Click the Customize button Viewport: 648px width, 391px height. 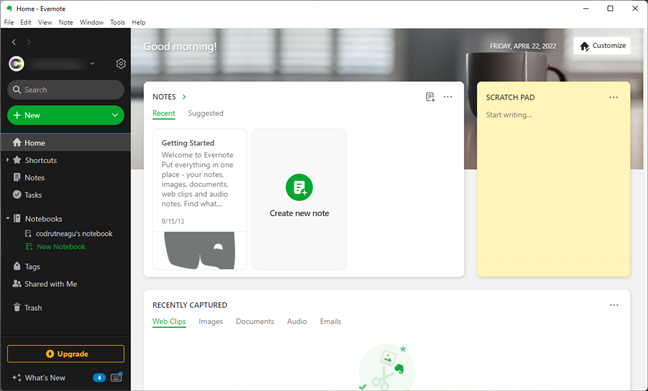602,46
